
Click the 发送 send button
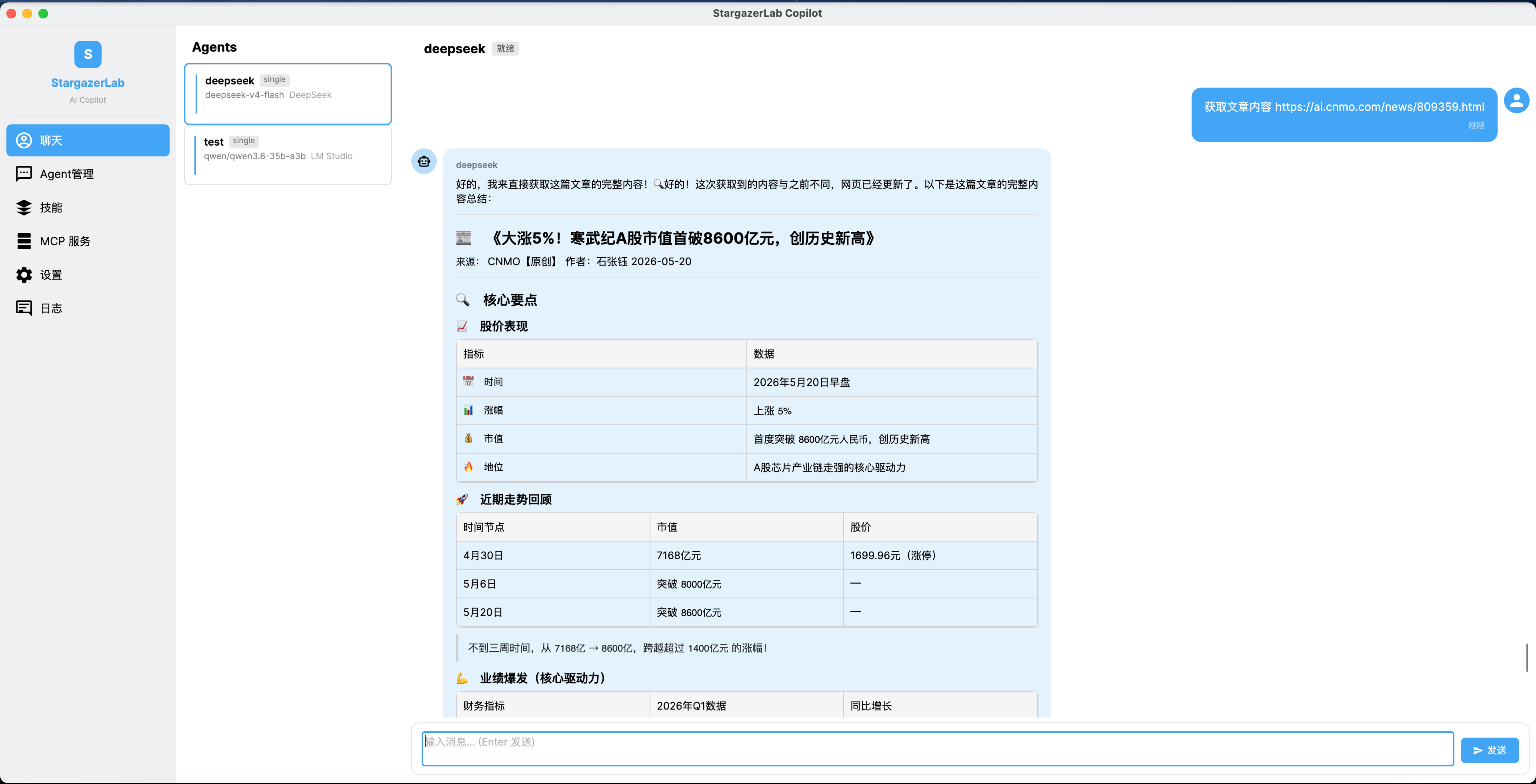click(x=1490, y=750)
